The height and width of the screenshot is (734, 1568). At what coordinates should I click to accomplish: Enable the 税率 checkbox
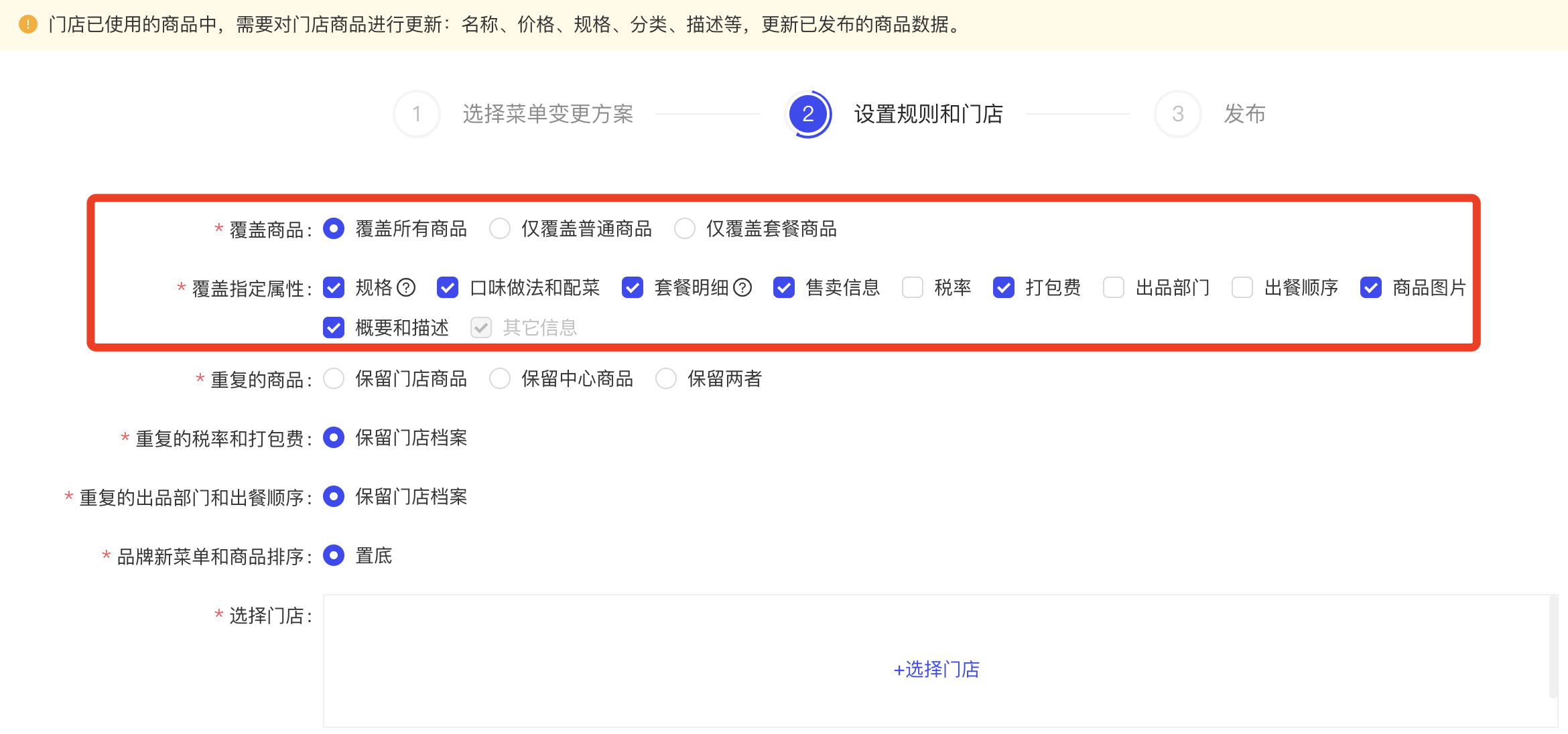[x=913, y=288]
